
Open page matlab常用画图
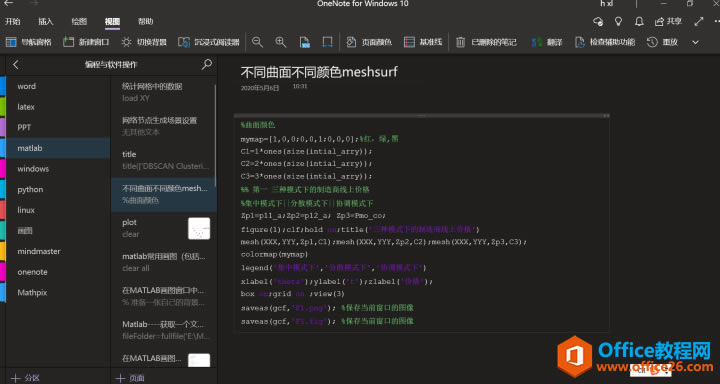(163, 262)
